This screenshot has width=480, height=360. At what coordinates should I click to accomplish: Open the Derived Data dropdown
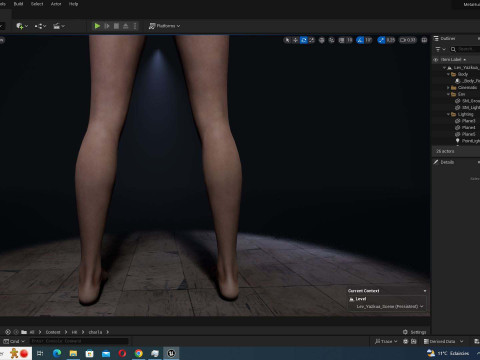(x=443, y=341)
